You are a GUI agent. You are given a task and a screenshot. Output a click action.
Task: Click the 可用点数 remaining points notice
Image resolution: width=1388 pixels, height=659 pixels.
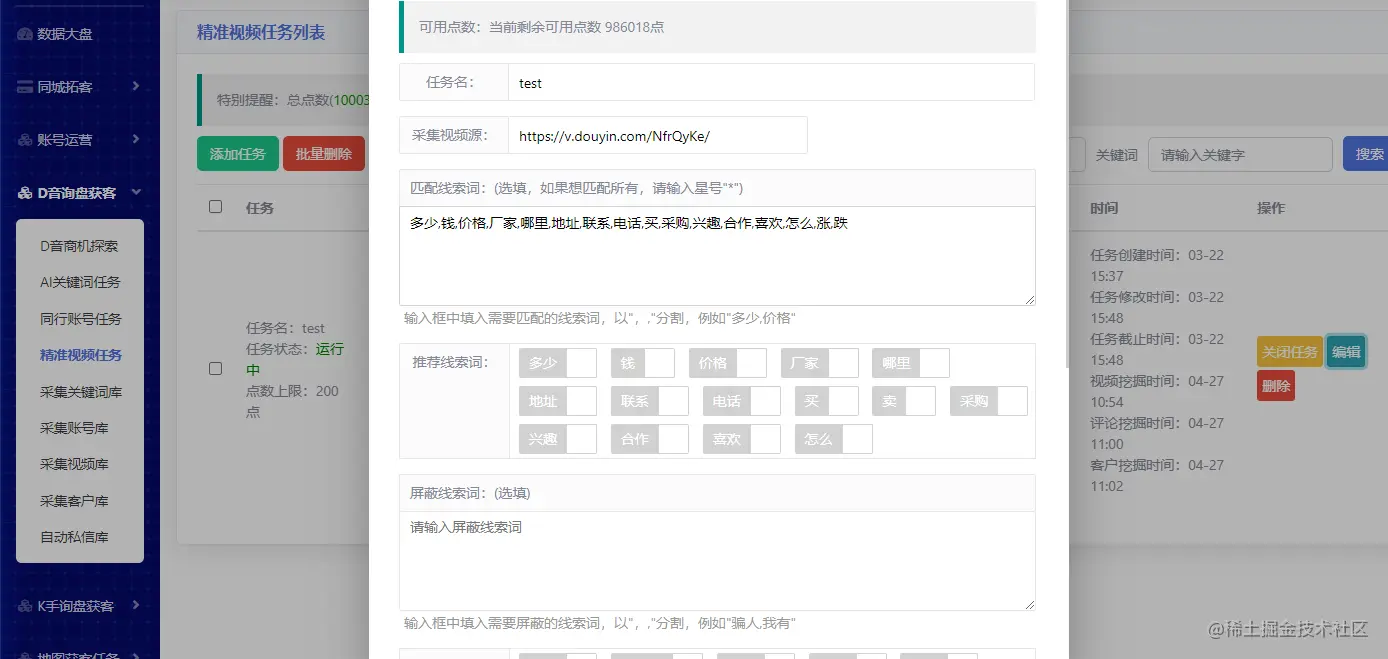click(717, 27)
